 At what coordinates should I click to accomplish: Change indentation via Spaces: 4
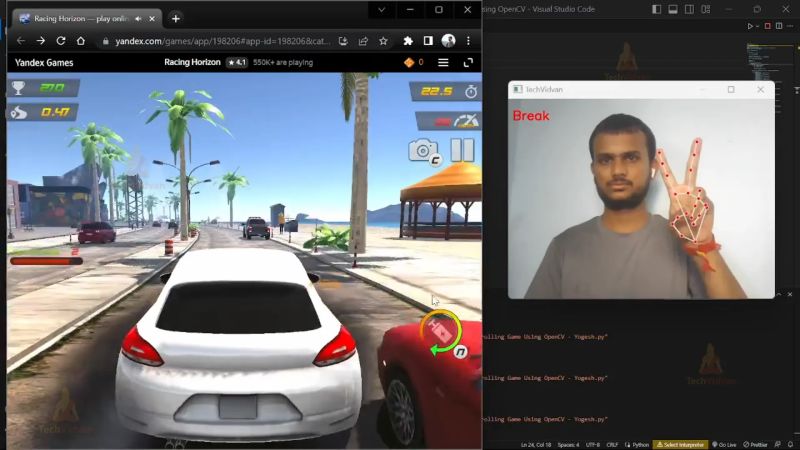568,445
